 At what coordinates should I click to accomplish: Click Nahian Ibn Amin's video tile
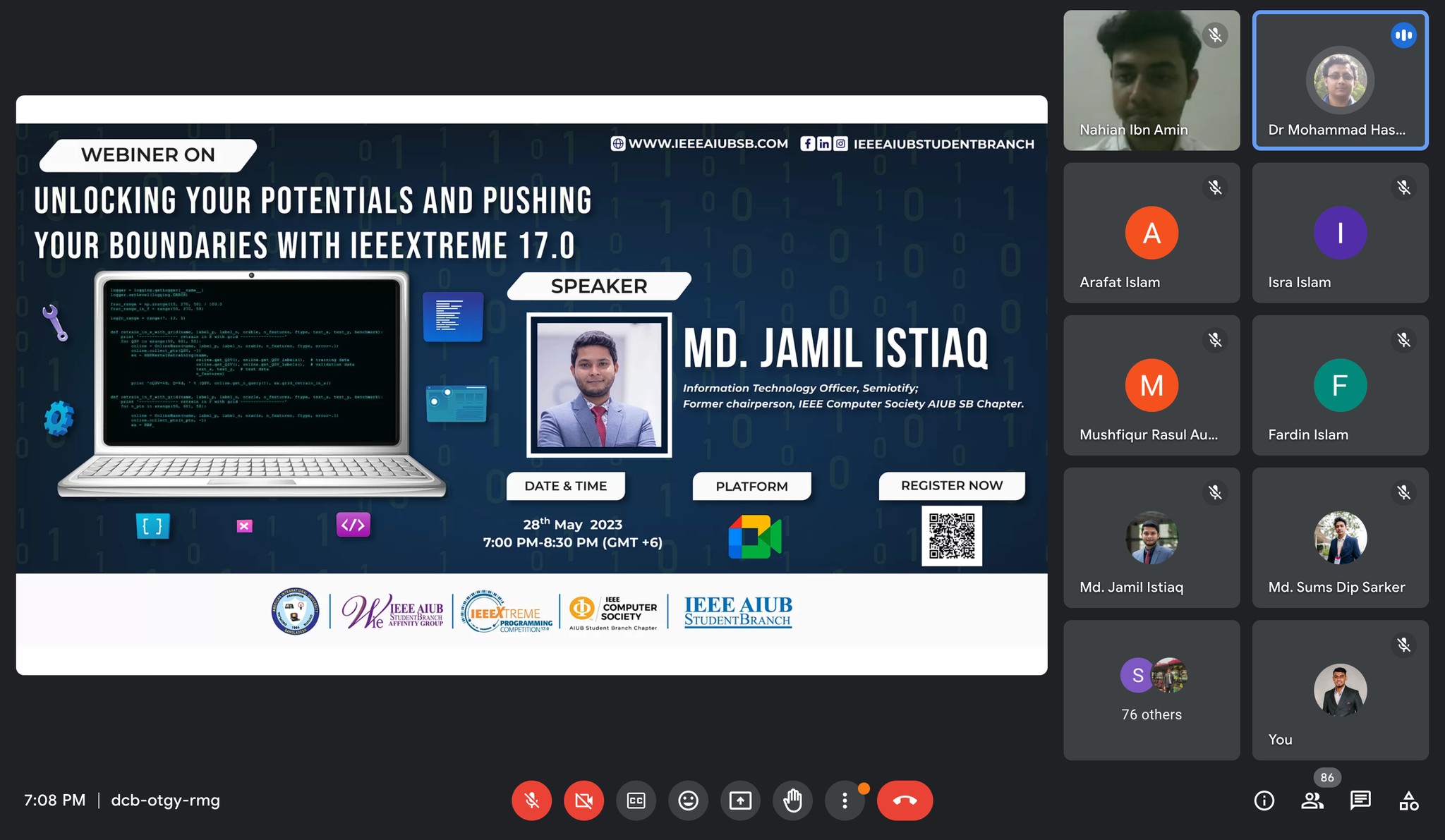1151,80
